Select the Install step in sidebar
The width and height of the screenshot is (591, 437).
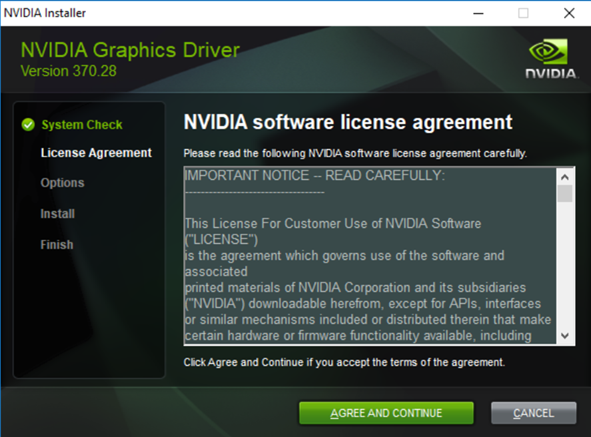point(58,214)
